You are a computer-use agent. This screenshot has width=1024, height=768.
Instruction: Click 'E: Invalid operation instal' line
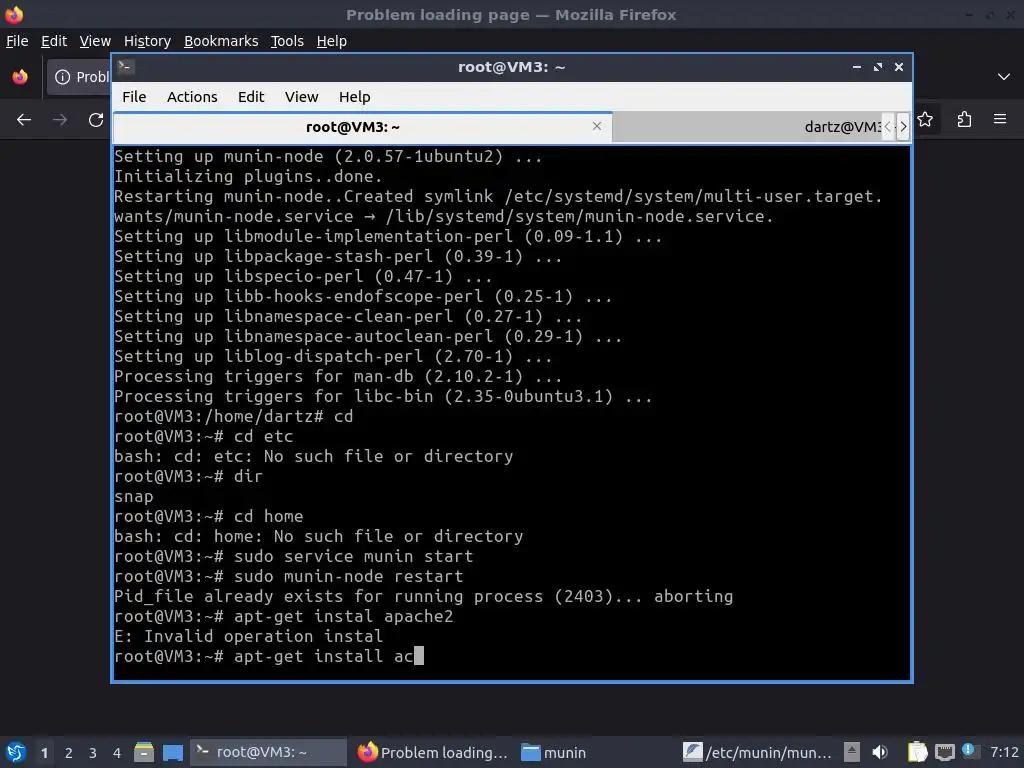[248, 636]
